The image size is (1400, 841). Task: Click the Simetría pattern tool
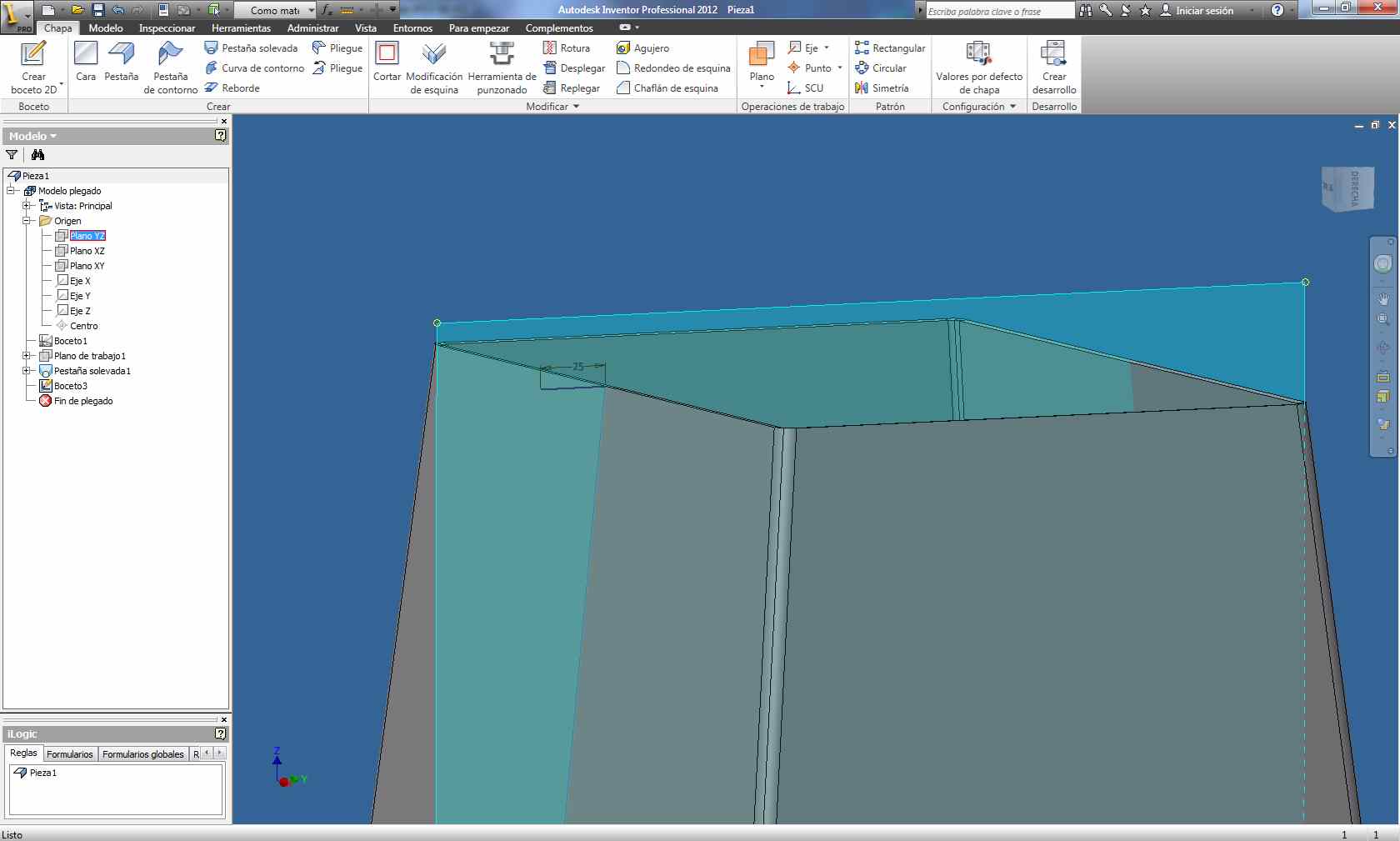click(882, 88)
